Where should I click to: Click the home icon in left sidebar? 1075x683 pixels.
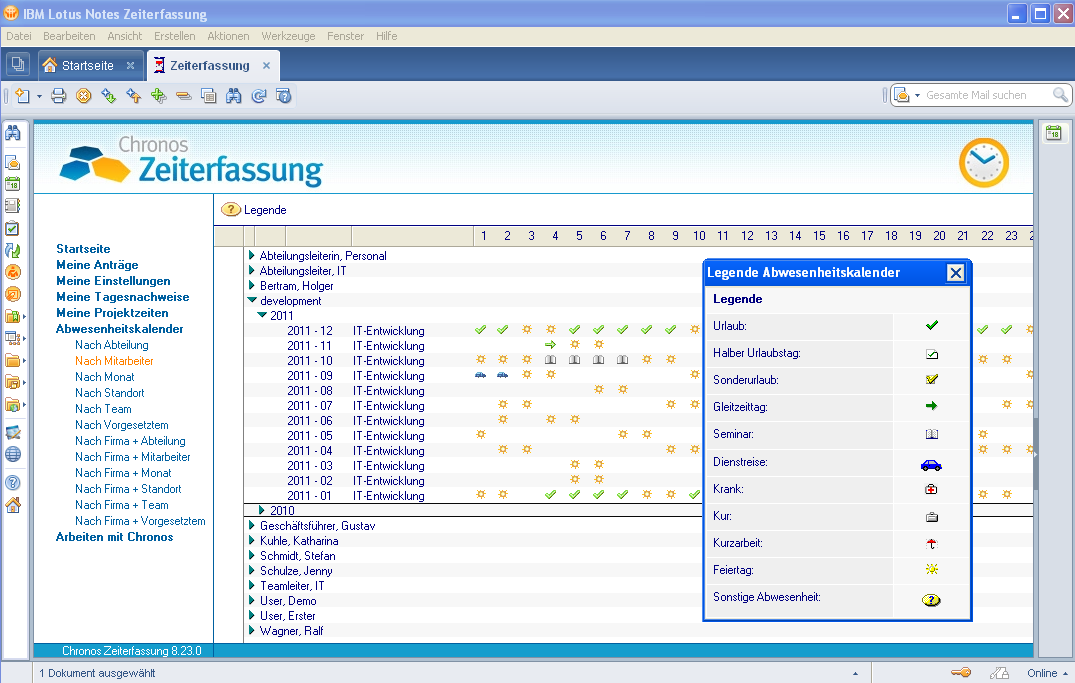point(13,505)
